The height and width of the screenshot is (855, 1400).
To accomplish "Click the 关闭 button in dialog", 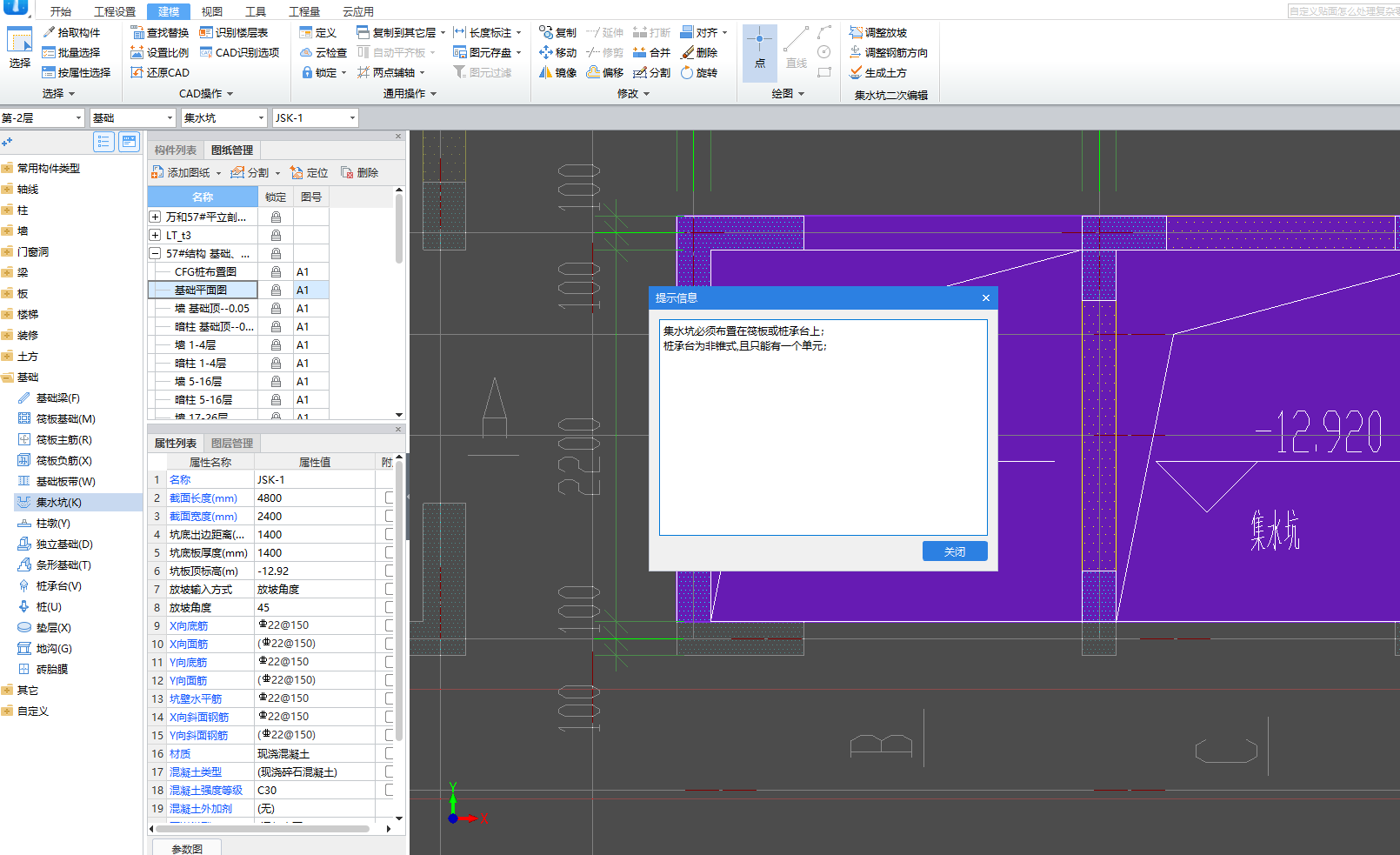I will 955,551.
